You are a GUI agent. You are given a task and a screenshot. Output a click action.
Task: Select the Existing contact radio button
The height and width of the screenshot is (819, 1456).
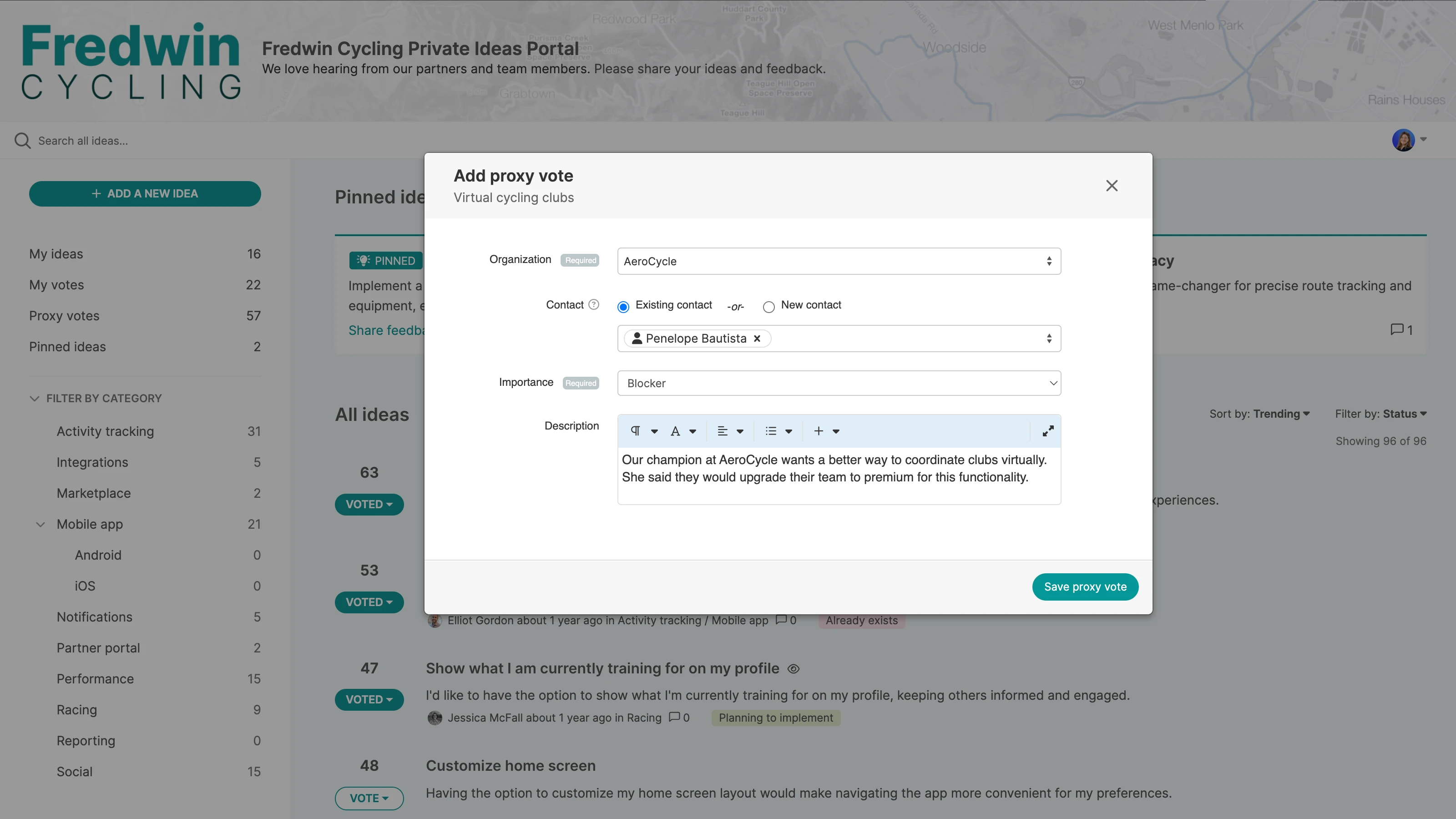click(x=623, y=306)
